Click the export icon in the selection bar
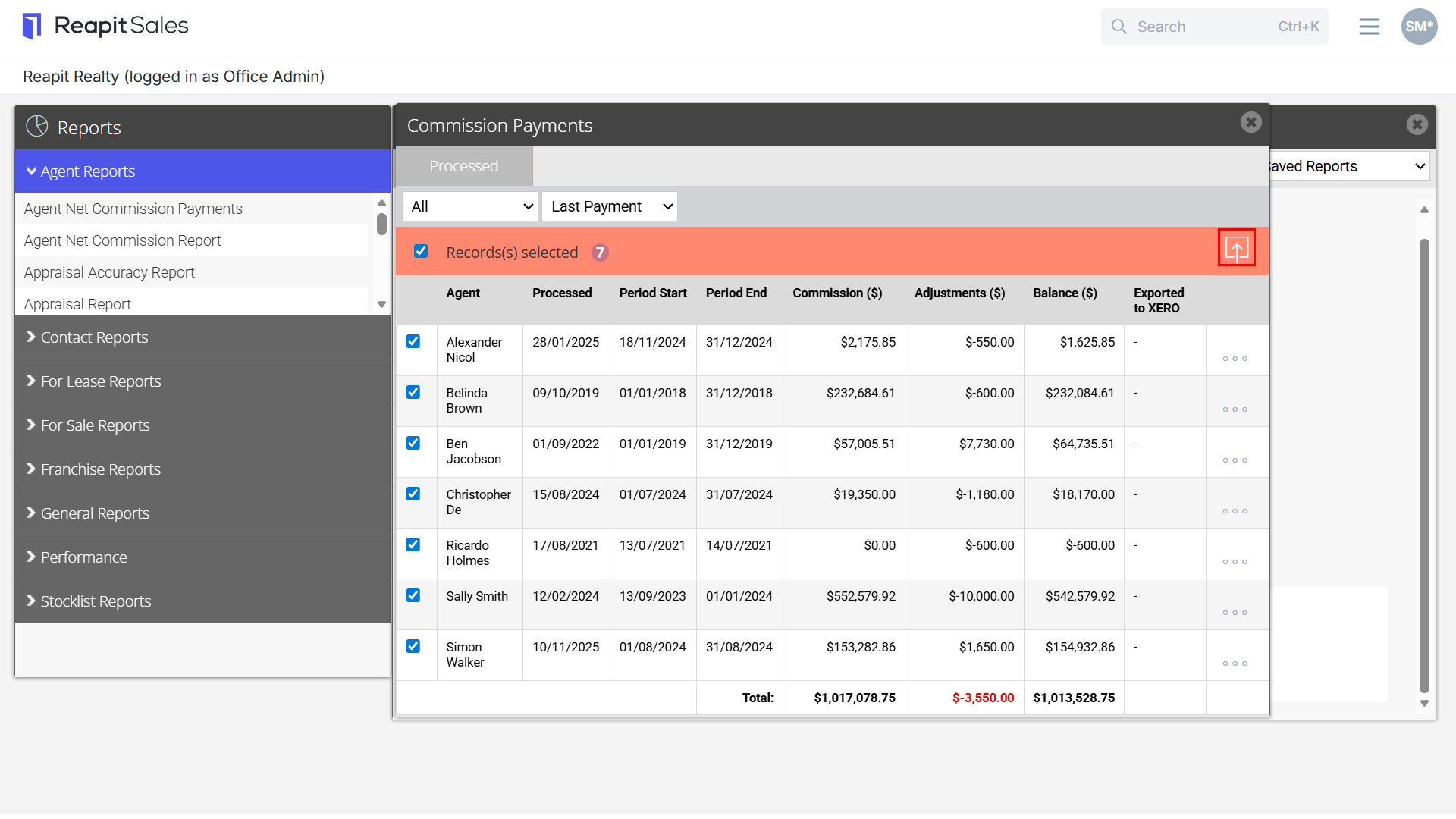The image size is (1456, 819). (1236, 248)
